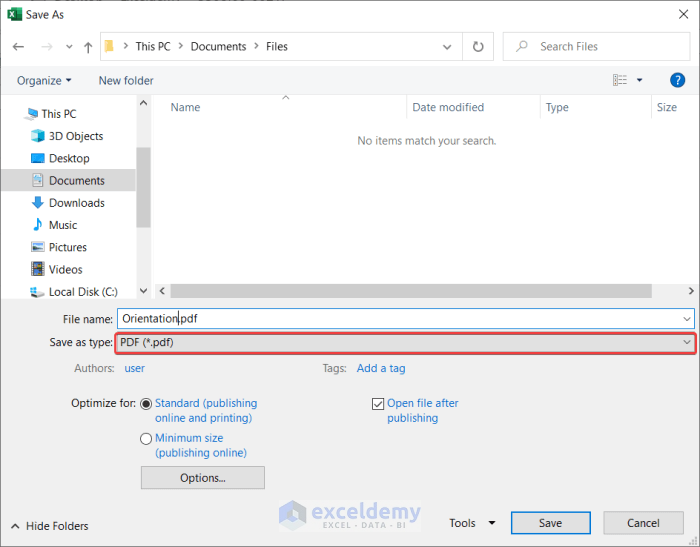This screenshot has height=547, width=700.
Task: Select 'Files' in the address path
Action: pyautogui.click(x=277, y=46)
